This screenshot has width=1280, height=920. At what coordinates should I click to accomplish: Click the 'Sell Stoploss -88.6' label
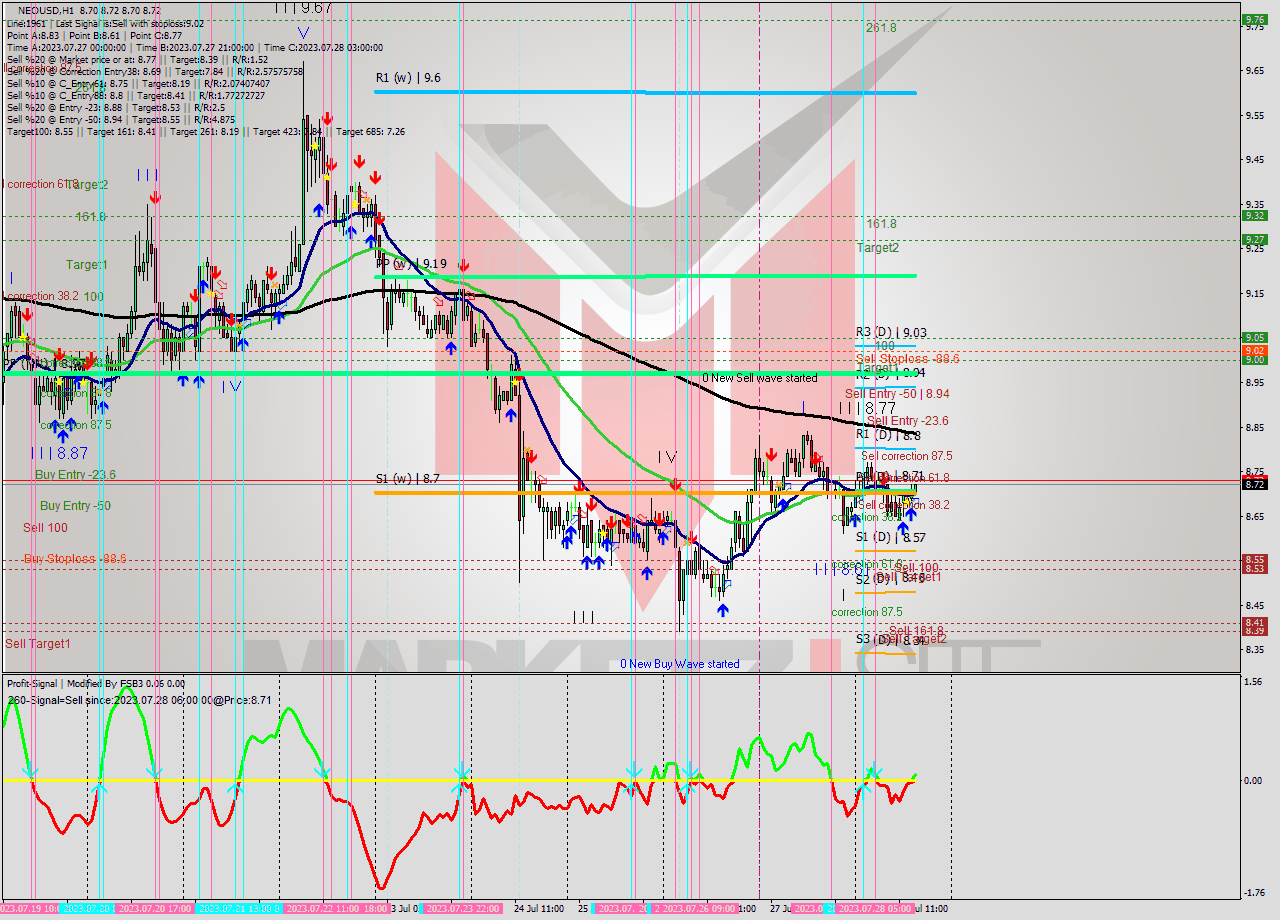pyautogui.click(x=907, y=358)
